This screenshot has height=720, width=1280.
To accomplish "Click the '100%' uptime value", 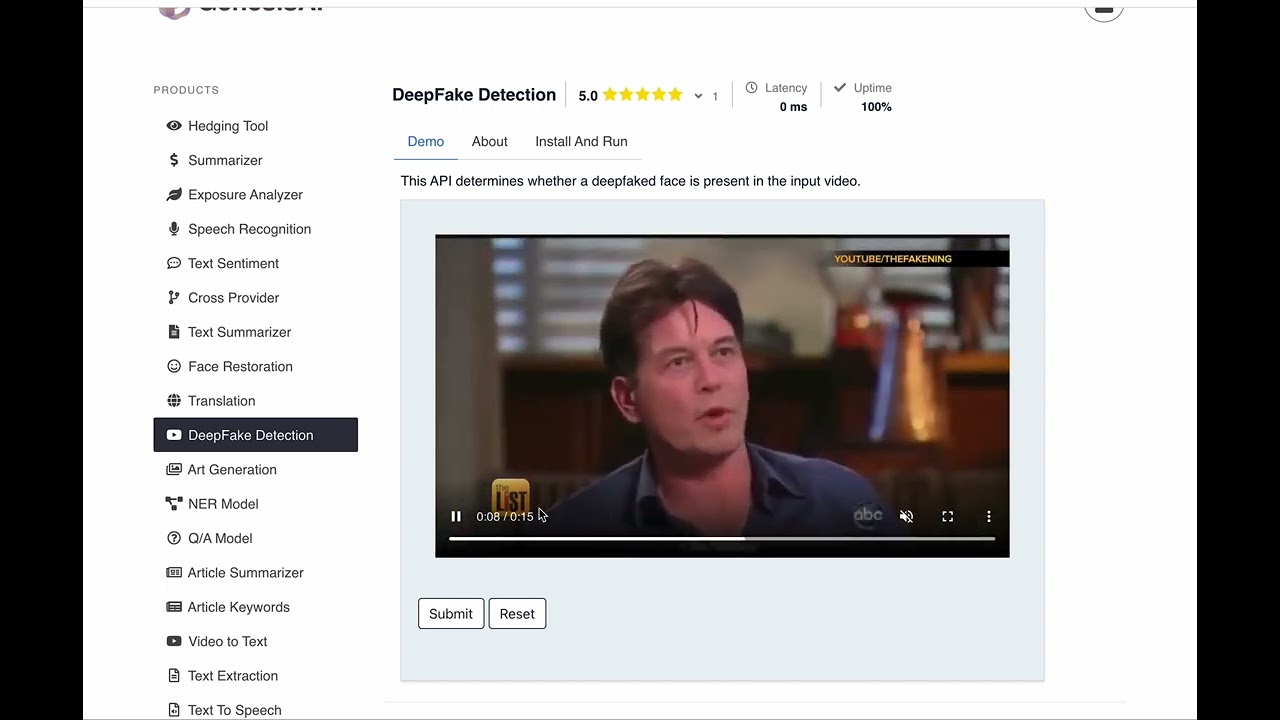I will point(876,107).
